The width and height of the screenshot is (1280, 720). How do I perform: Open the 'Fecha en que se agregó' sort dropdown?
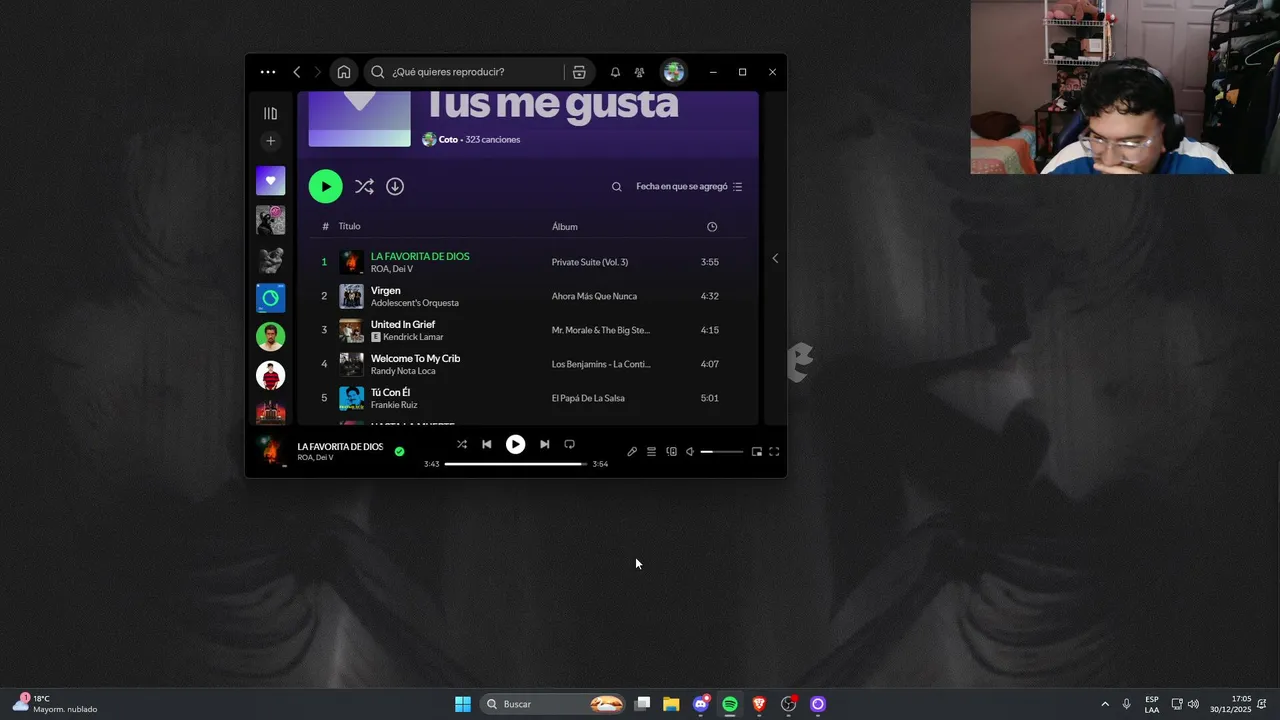click(x=689, y=187)
